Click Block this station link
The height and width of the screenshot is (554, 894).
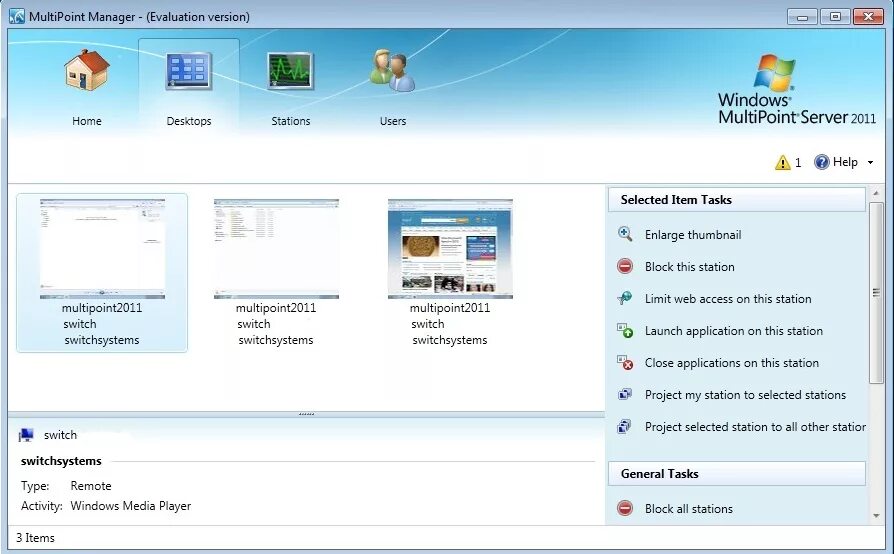coord(689,267)
